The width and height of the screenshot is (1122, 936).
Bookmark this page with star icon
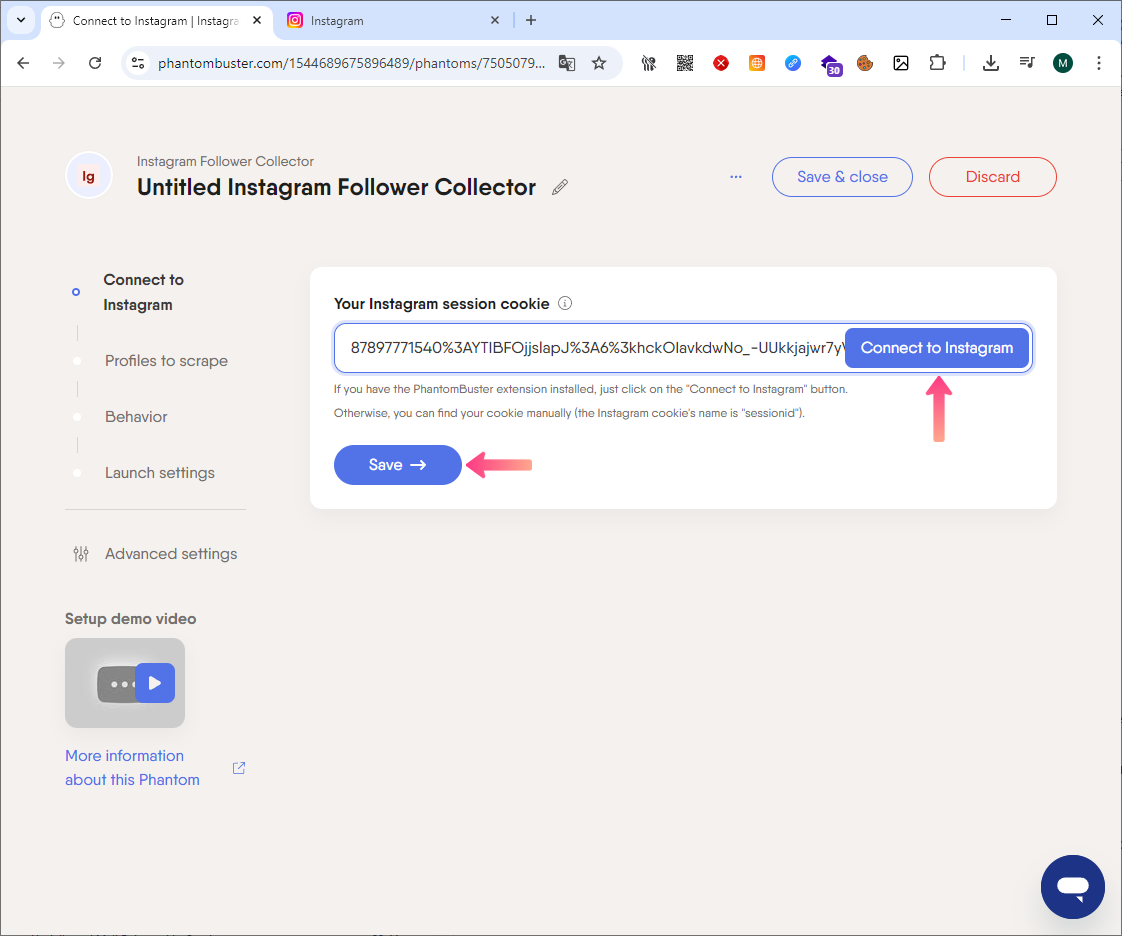(x=599, y=63)
